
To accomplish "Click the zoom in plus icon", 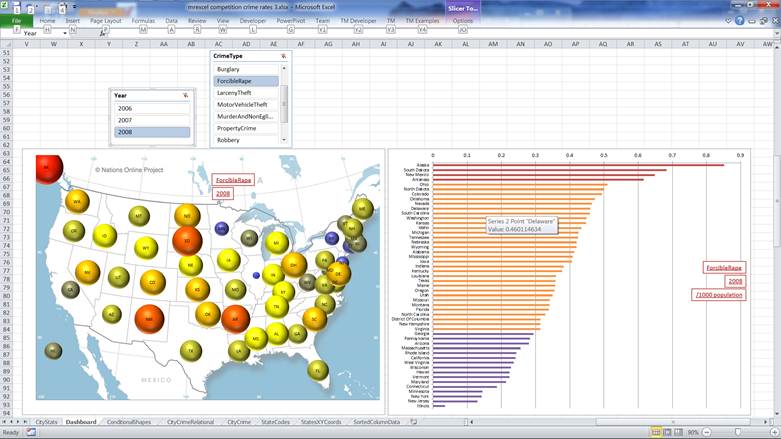I will [774, 432].
